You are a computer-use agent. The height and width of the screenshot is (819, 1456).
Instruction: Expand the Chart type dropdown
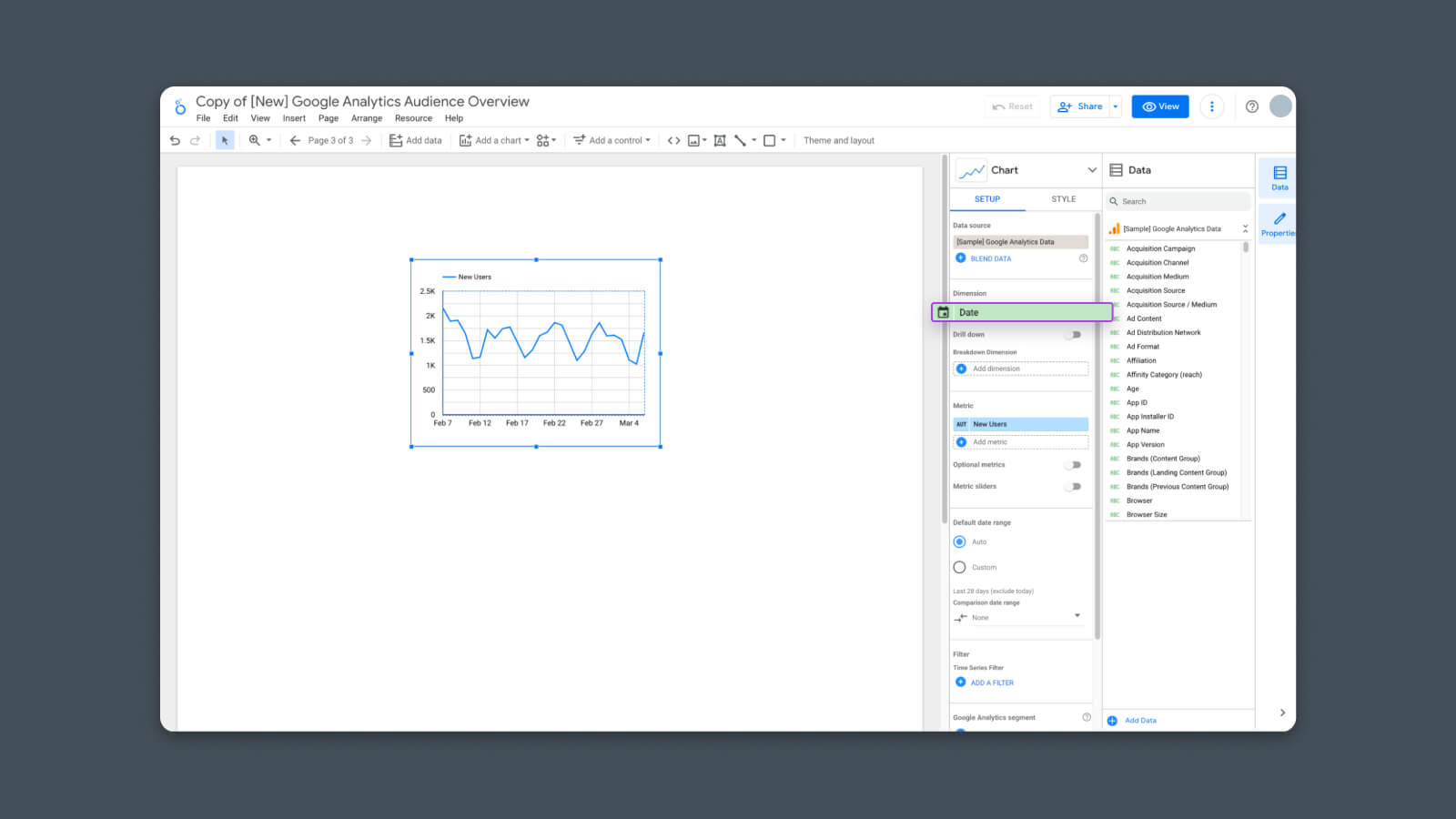click(x=1091, y=170)
